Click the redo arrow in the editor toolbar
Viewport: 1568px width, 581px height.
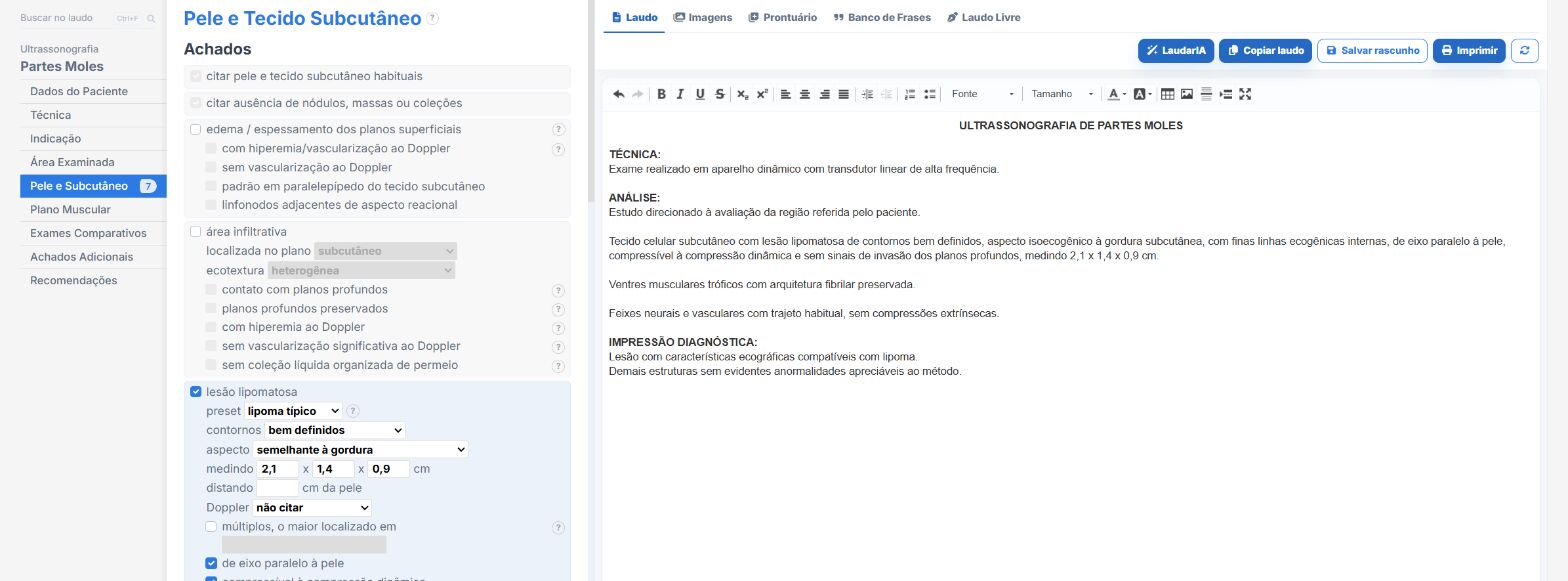tap(637, 94)
